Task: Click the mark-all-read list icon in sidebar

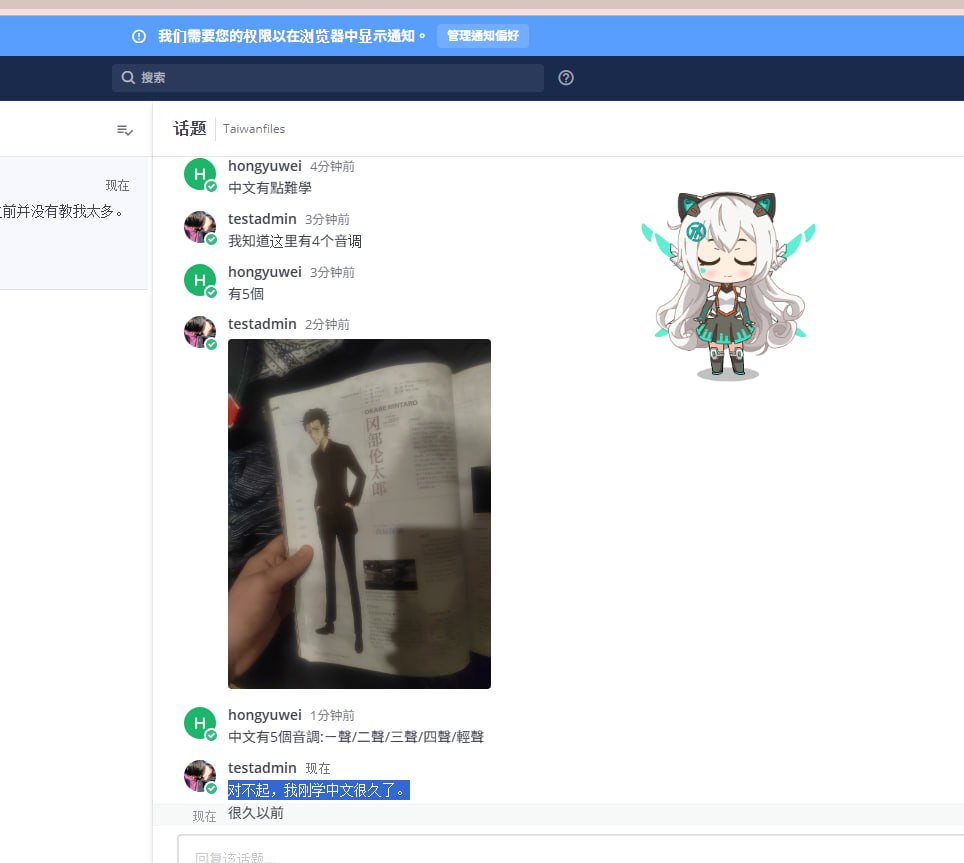Action: tap(125, 130)
